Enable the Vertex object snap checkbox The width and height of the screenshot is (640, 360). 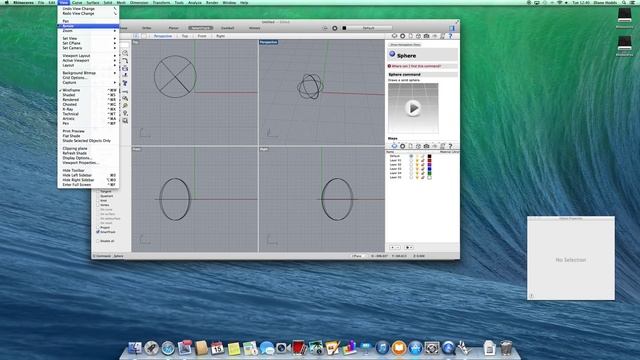click(x=98, y=205)
